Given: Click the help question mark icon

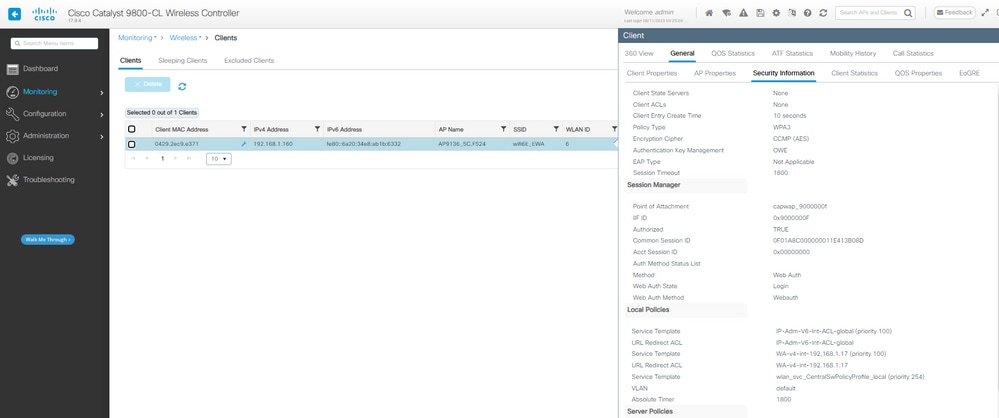Looking at the screenshot, I should coord(807,13).
